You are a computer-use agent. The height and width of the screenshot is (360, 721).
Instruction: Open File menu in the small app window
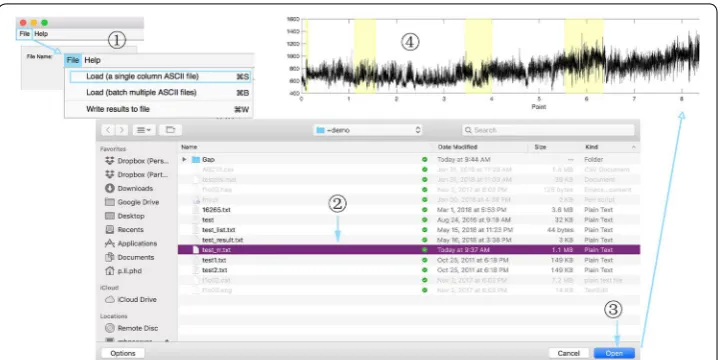(x=24, y=34)
